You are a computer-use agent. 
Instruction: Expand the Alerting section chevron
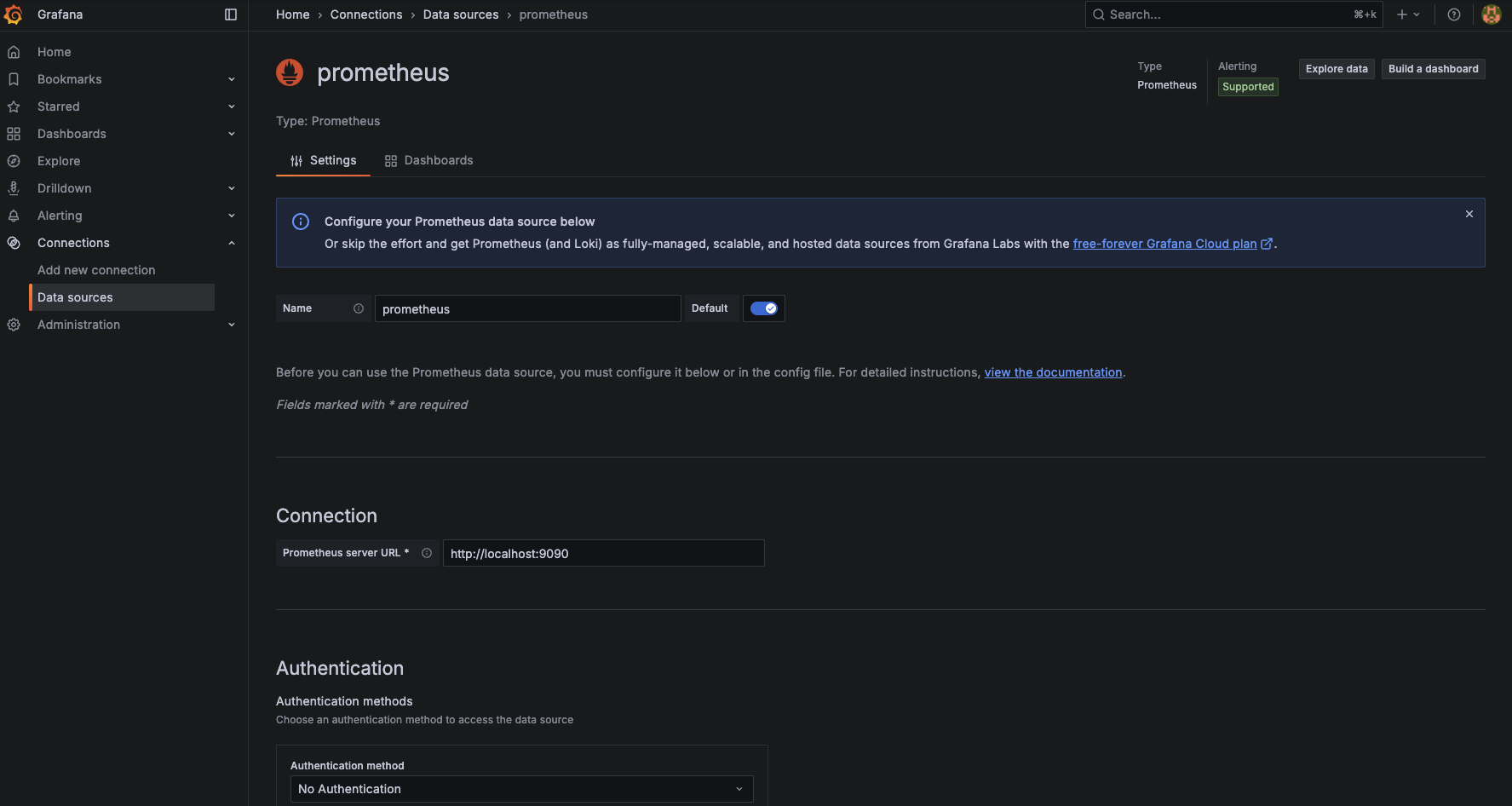(232, 216)
